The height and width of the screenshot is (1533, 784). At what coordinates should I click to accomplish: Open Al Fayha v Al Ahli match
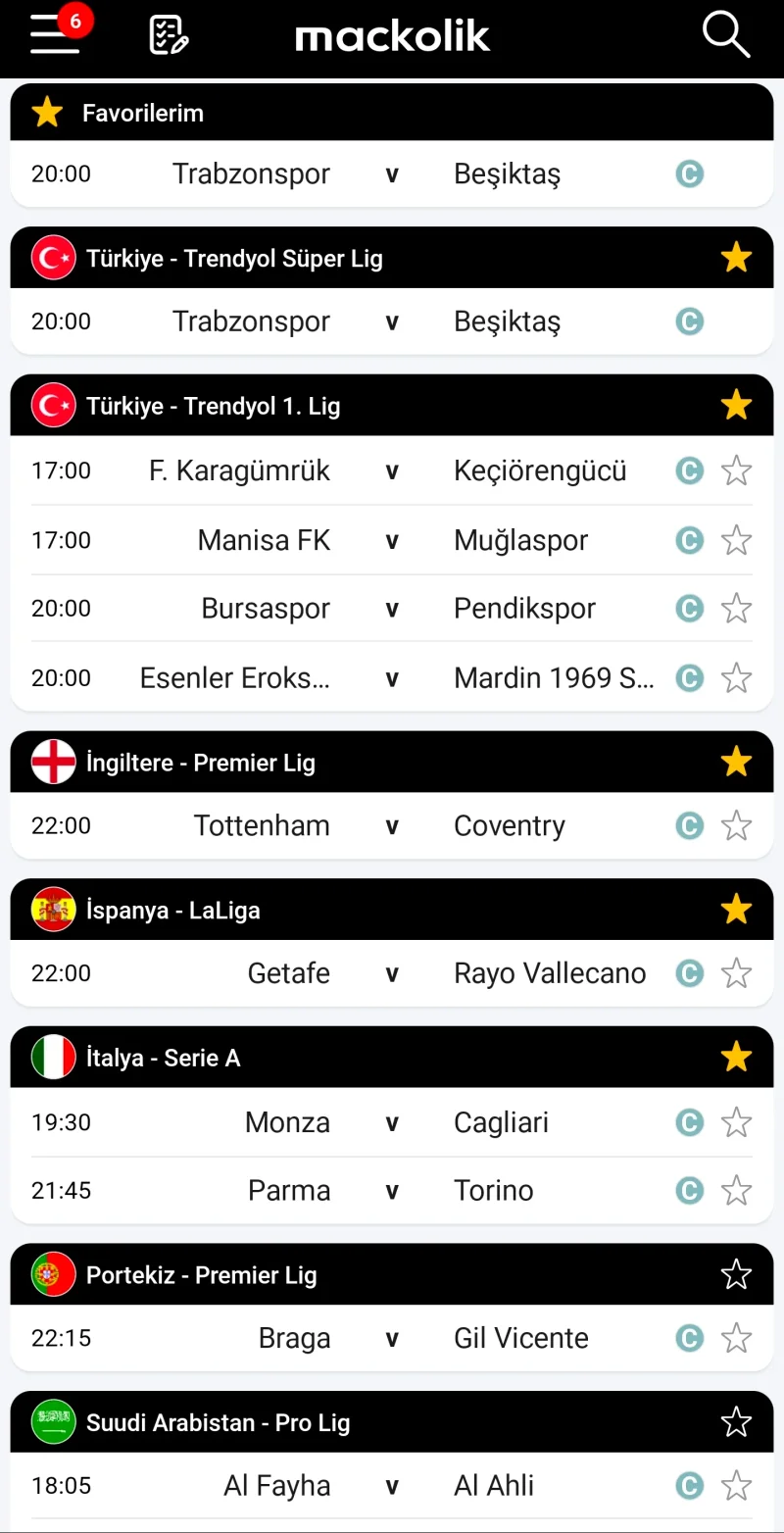click(392, 1486)
